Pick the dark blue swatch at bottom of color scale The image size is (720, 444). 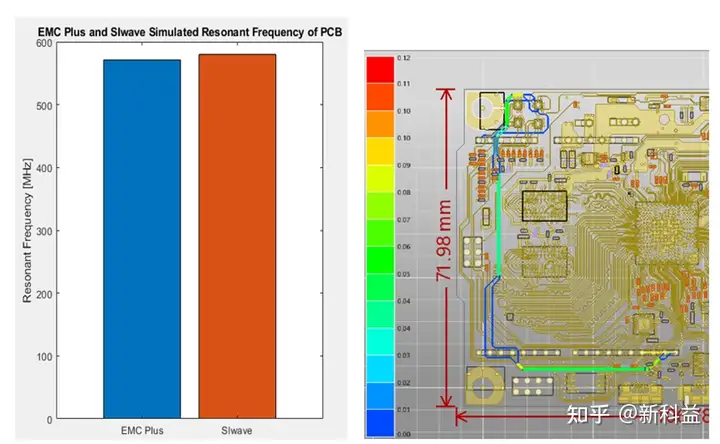click(380, 423)
